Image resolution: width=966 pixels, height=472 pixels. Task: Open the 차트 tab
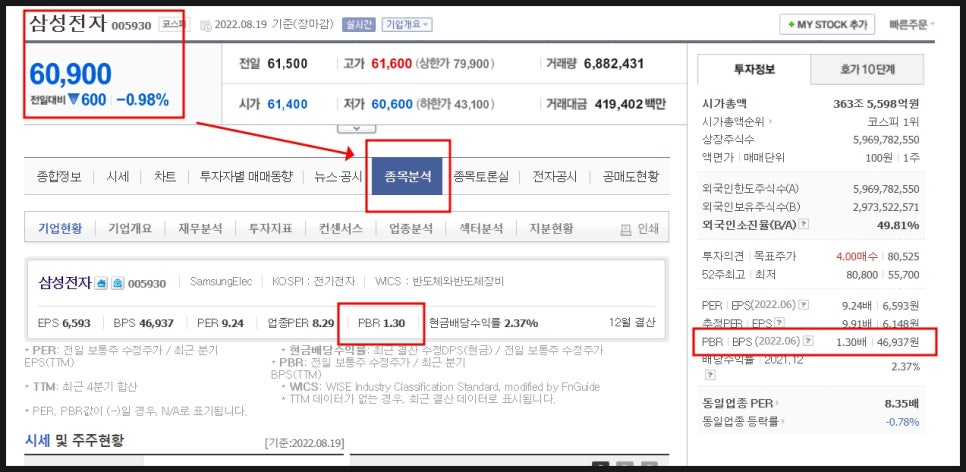(x=165, y=177)
